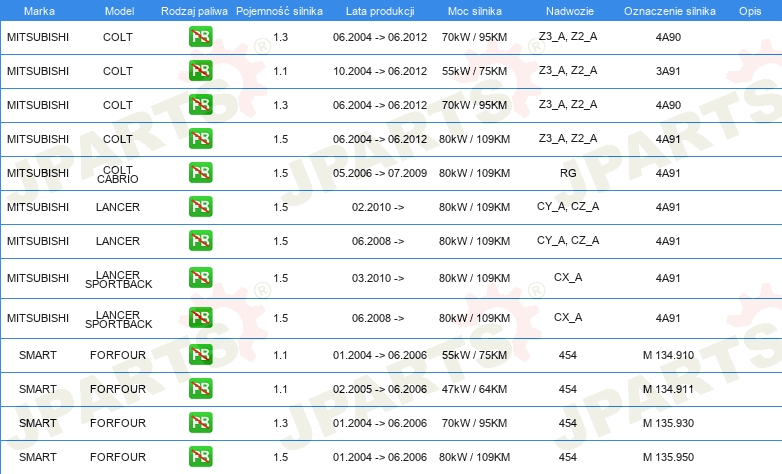Click the Nadwozie column header
The height and width of the screenshot is (474, 782).
click(570, 11)
